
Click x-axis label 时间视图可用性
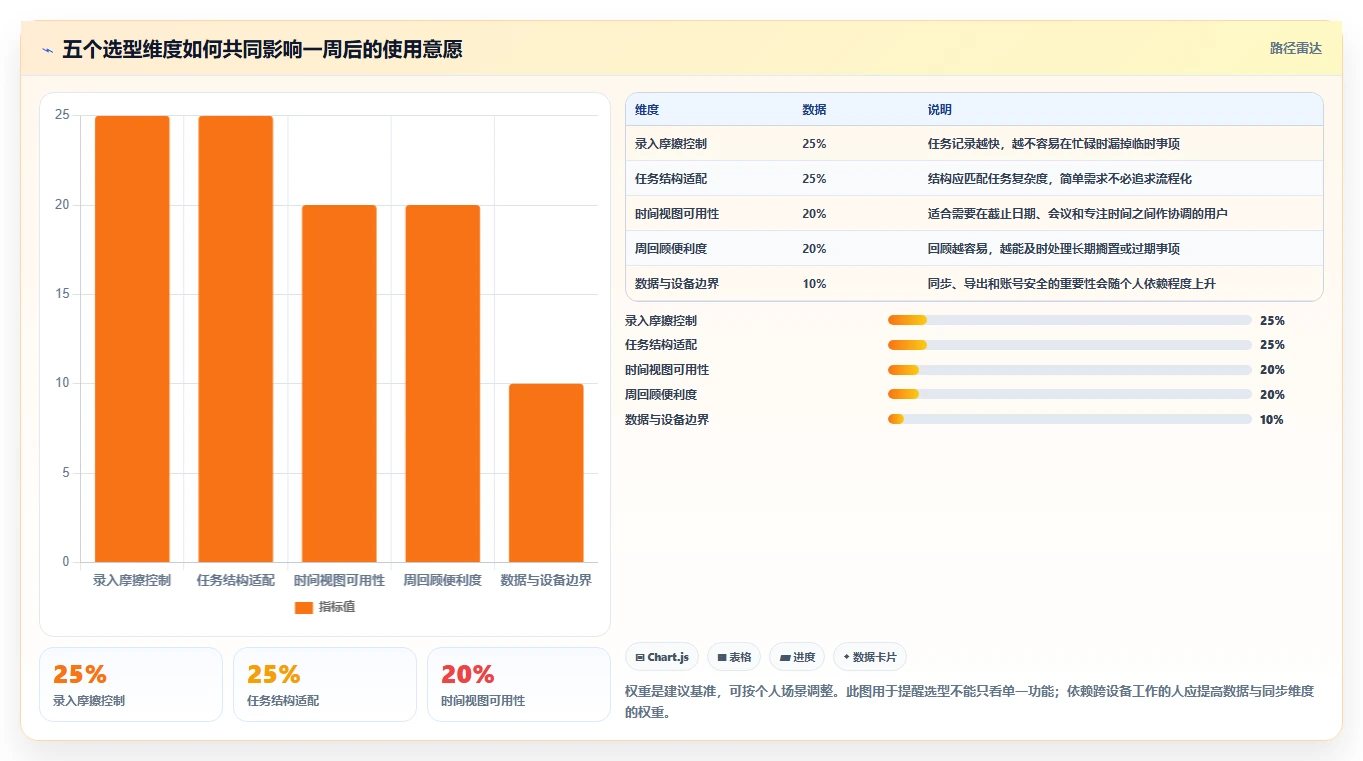[339, 580]
